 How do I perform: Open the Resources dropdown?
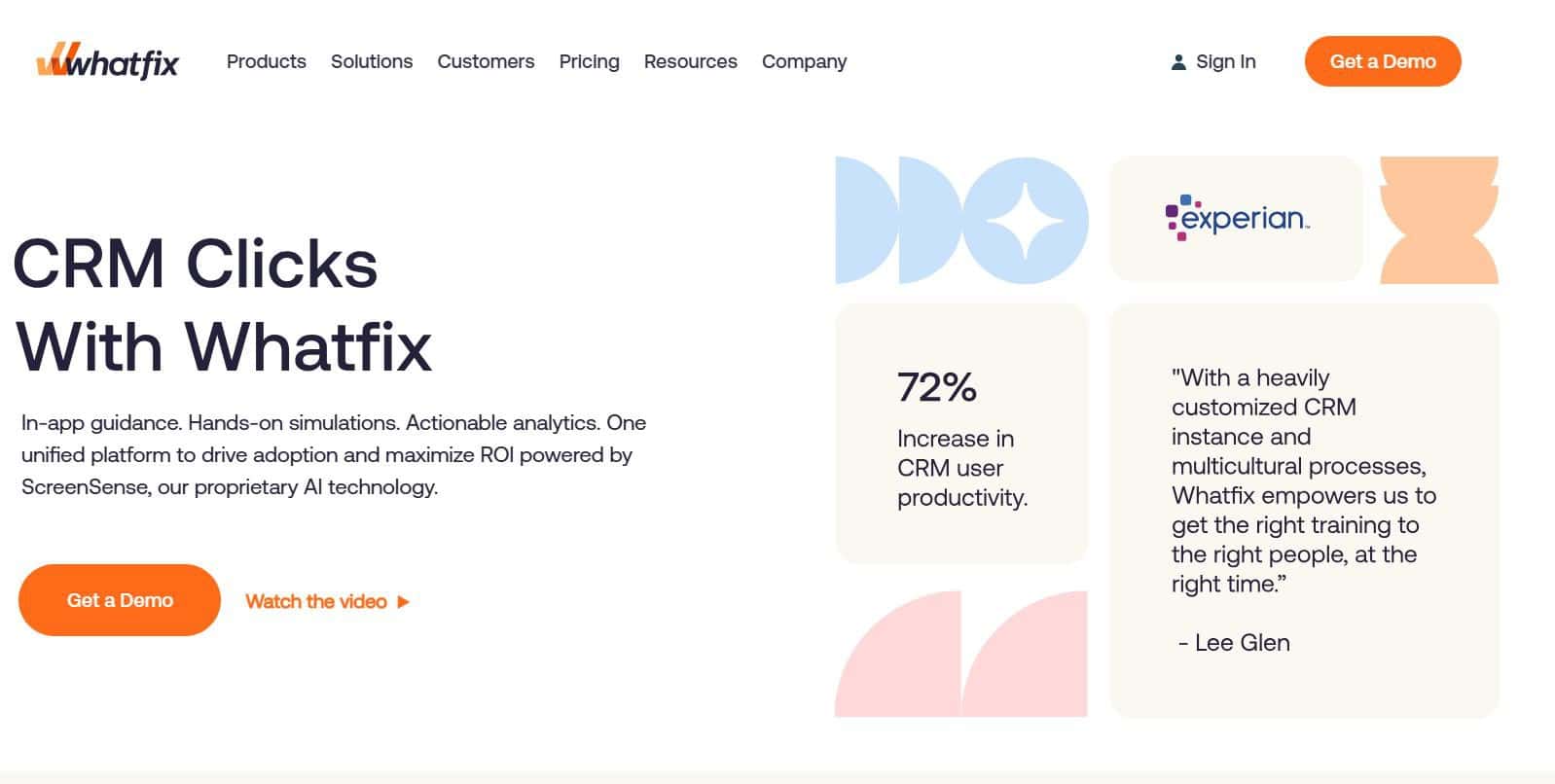pos(690,61)
